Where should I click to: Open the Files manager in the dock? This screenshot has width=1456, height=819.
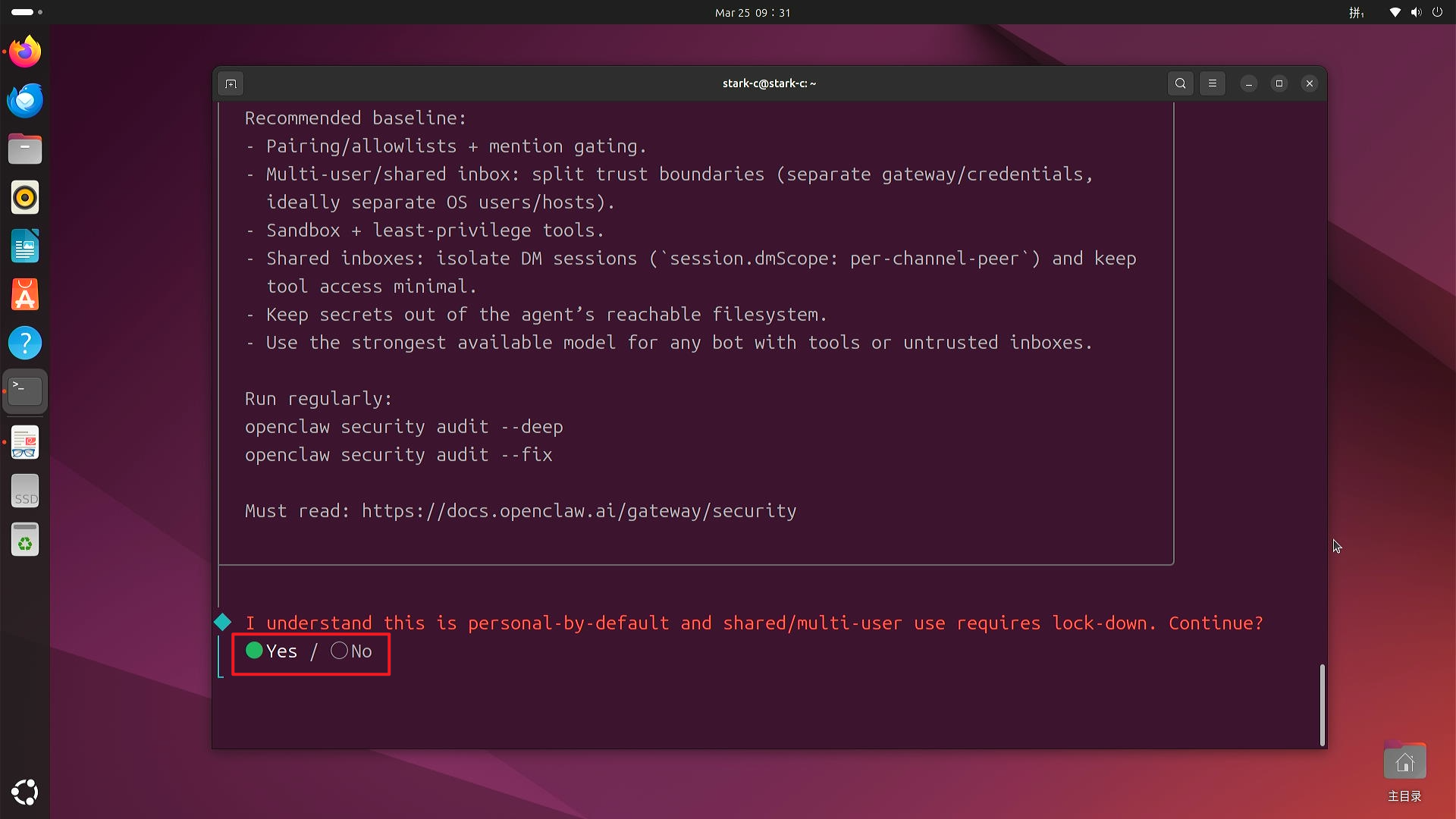tap(25, 149)
